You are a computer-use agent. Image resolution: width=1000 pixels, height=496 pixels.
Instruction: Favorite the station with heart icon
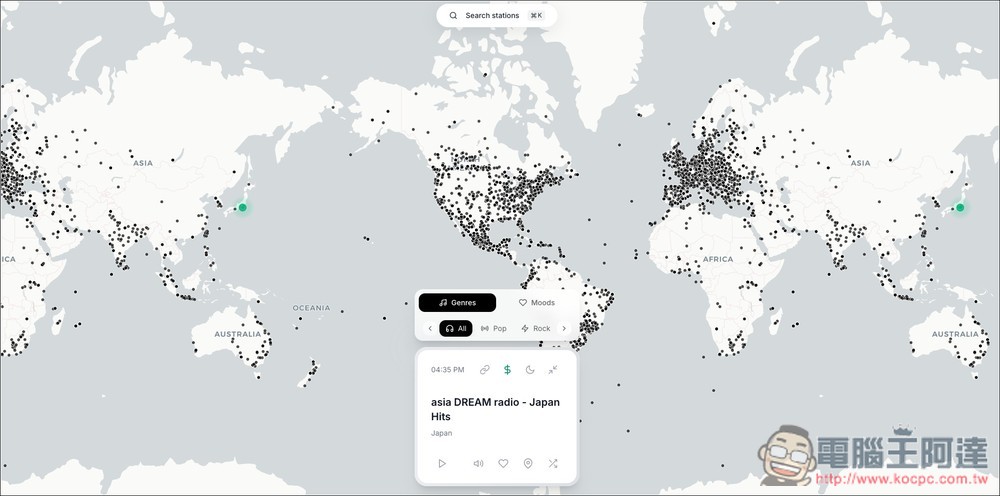tap(503, 463)
